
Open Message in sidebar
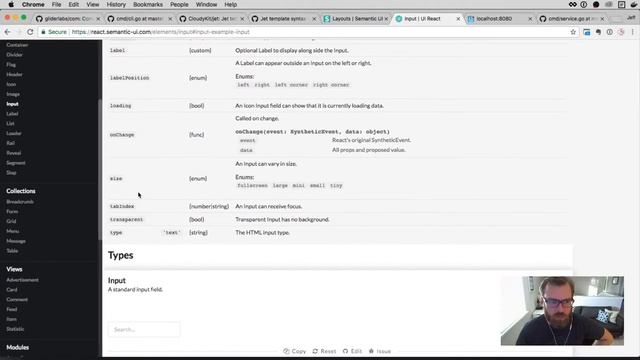(16, 241)
